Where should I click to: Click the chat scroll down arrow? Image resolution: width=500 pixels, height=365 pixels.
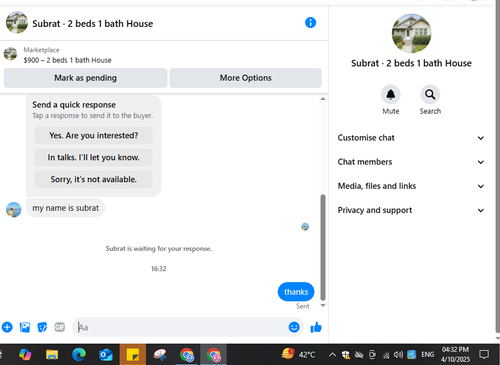pos(323,305)
